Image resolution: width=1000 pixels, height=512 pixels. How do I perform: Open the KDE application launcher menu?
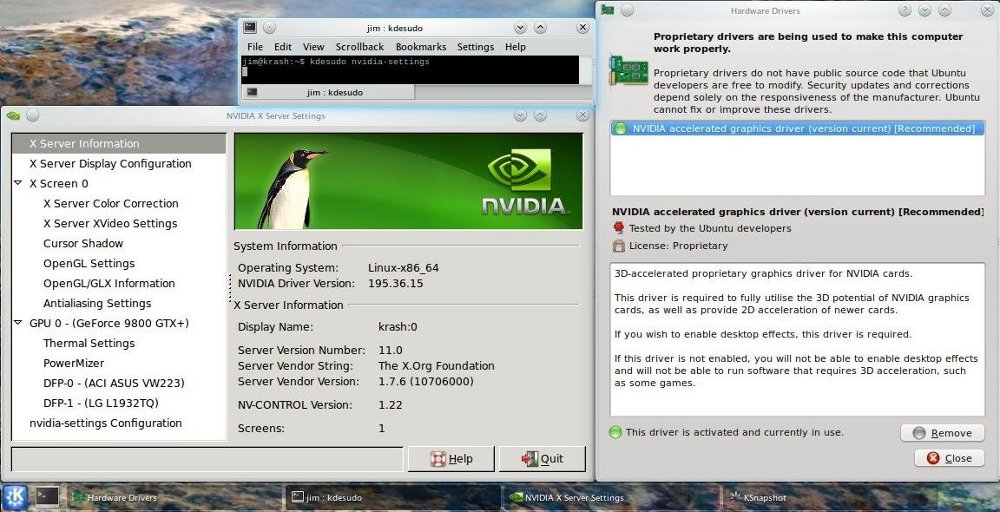(14, 496)
